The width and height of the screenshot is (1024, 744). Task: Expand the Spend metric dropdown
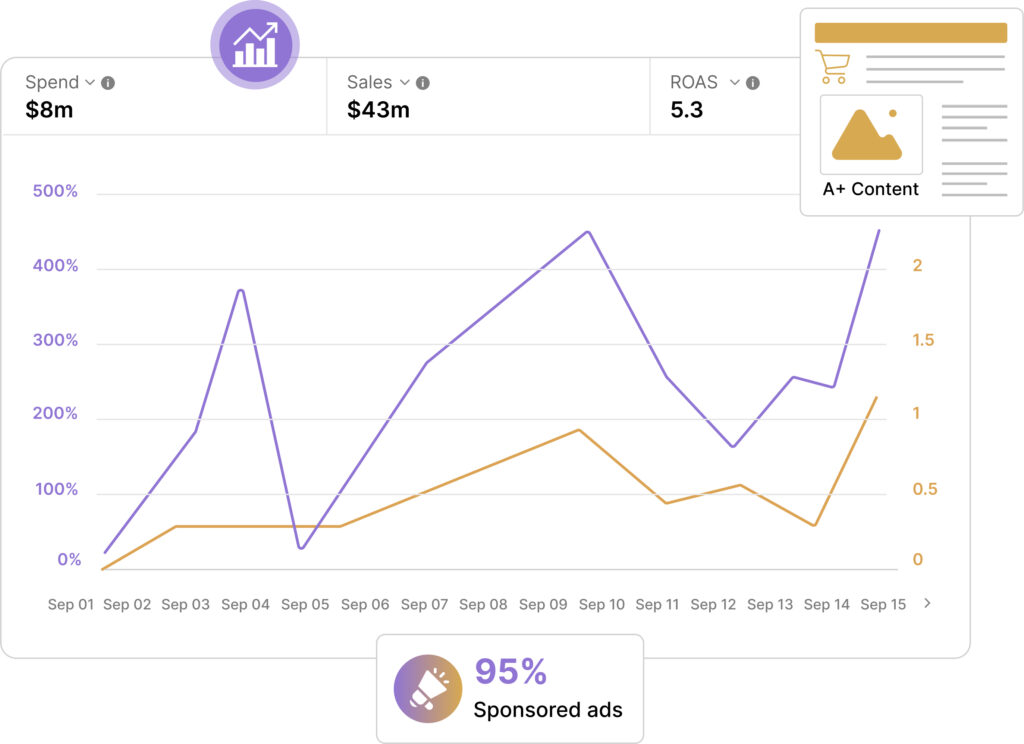pyautogui.click(x=90, y=82)
